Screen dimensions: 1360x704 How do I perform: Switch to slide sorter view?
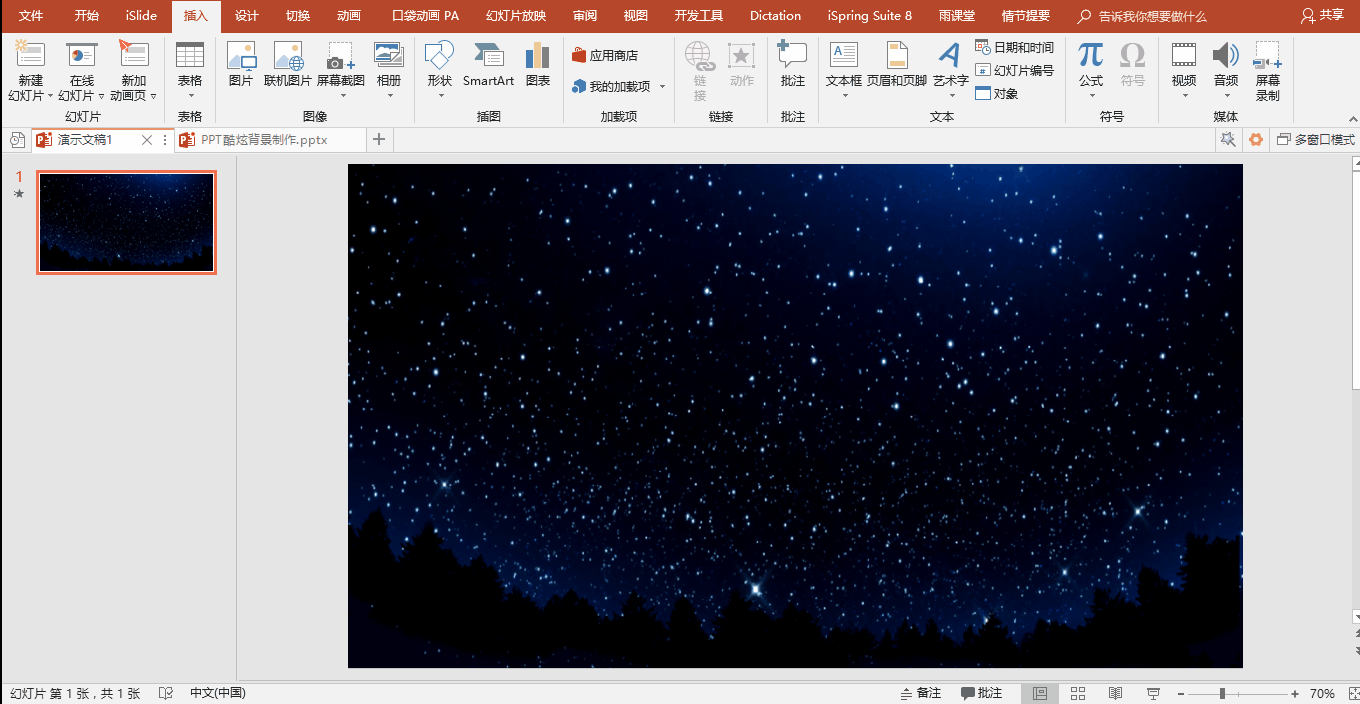[x=1078, y=693]
